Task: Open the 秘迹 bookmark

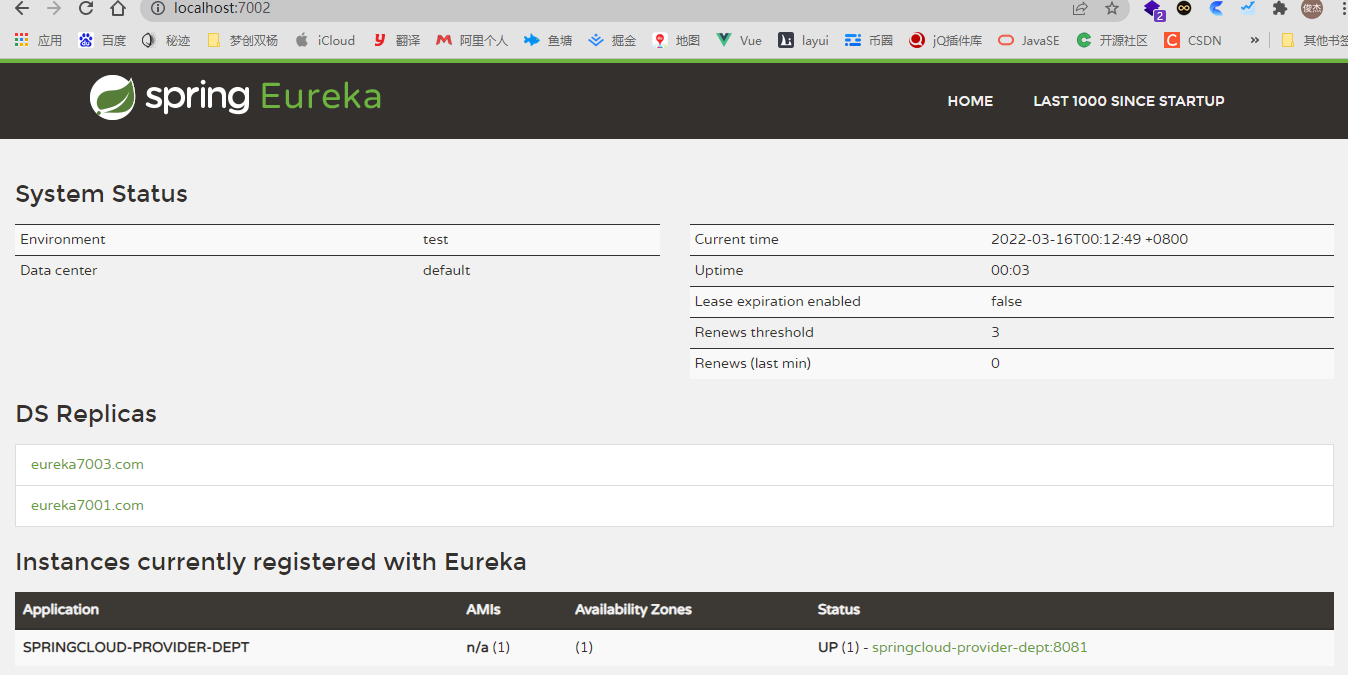Action: point(167,41)
